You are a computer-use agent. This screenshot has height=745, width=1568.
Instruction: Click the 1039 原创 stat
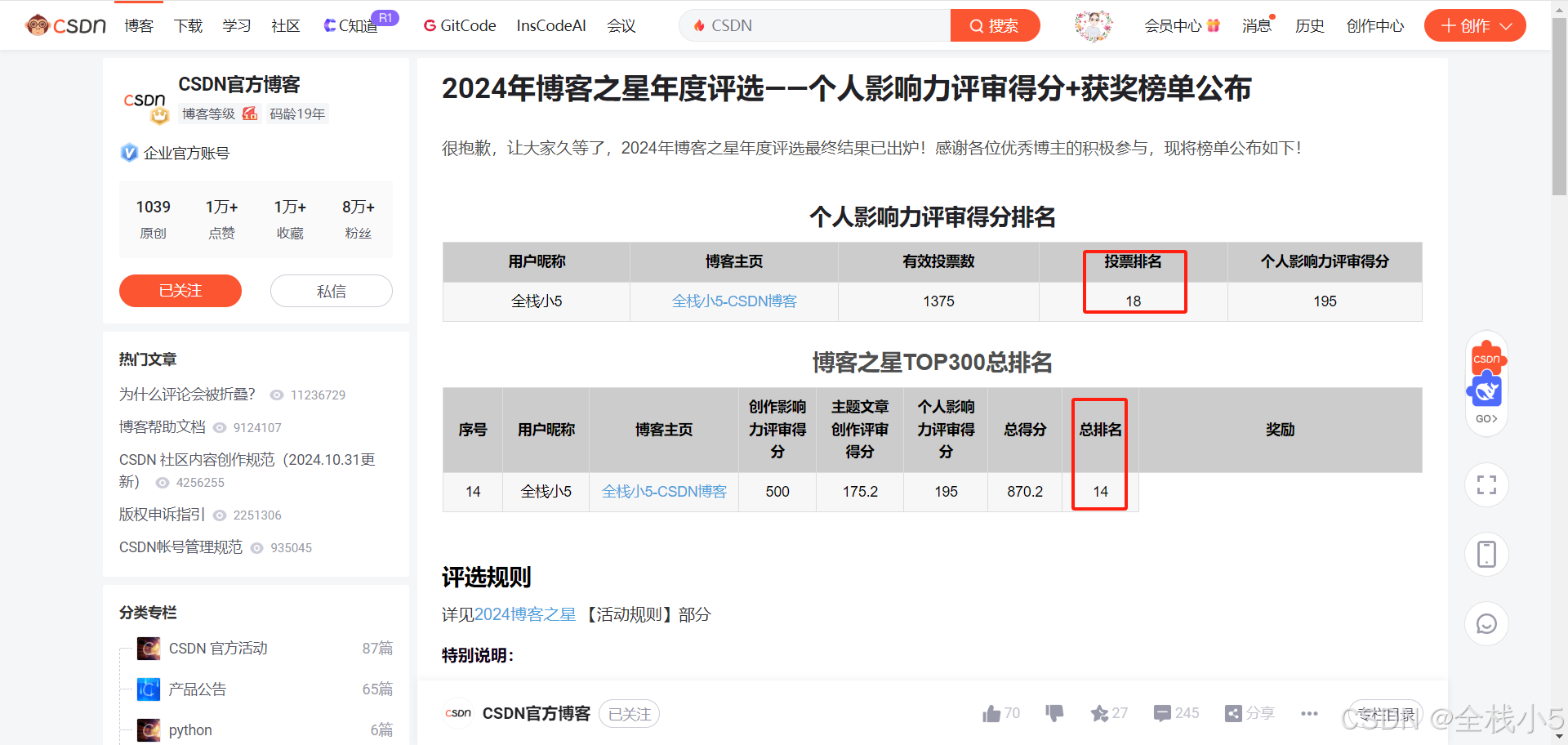point(153,219)
